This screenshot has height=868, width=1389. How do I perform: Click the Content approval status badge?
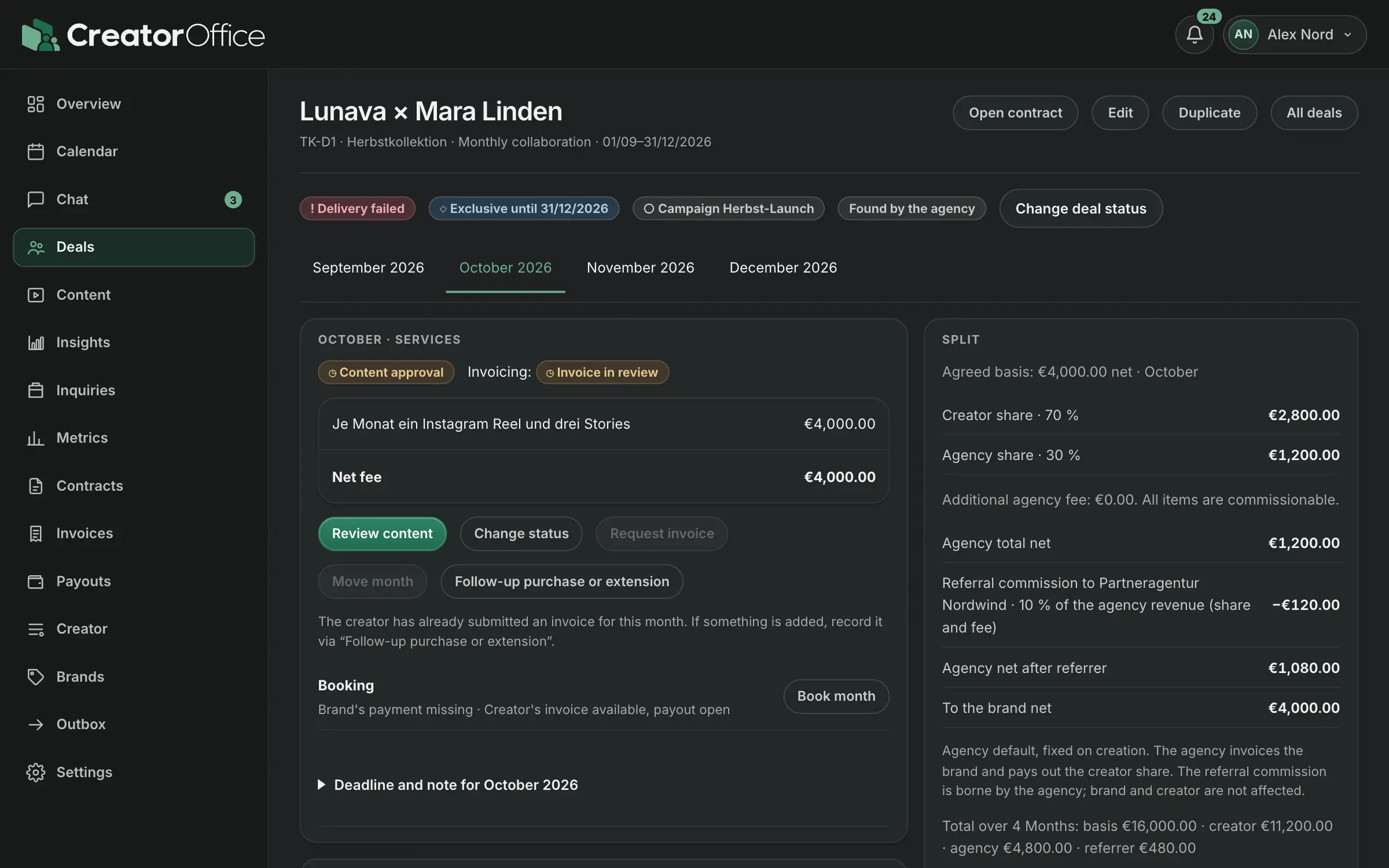tap(386, 372)
